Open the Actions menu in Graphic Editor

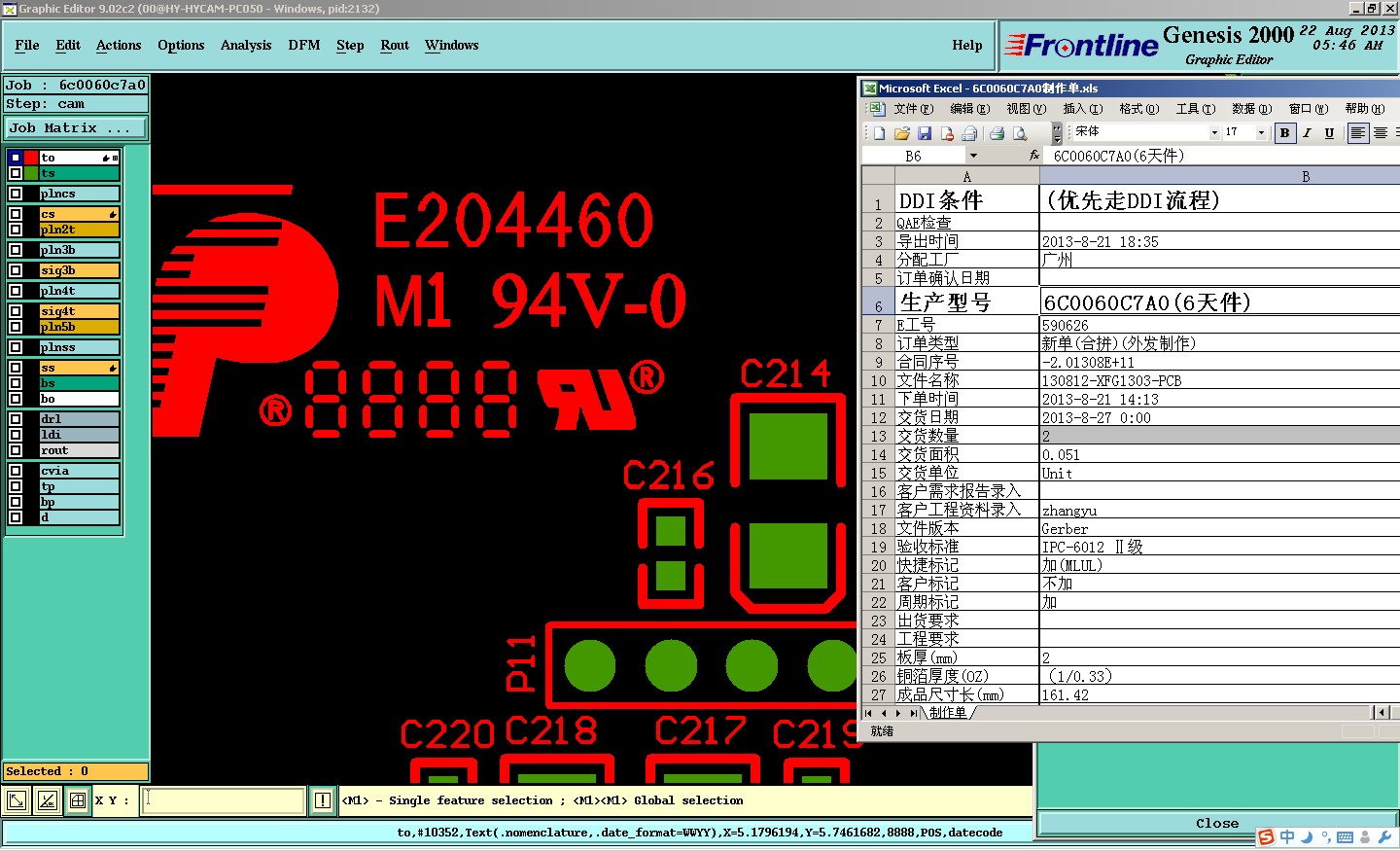pyautogui.click(x=119, y=45)
